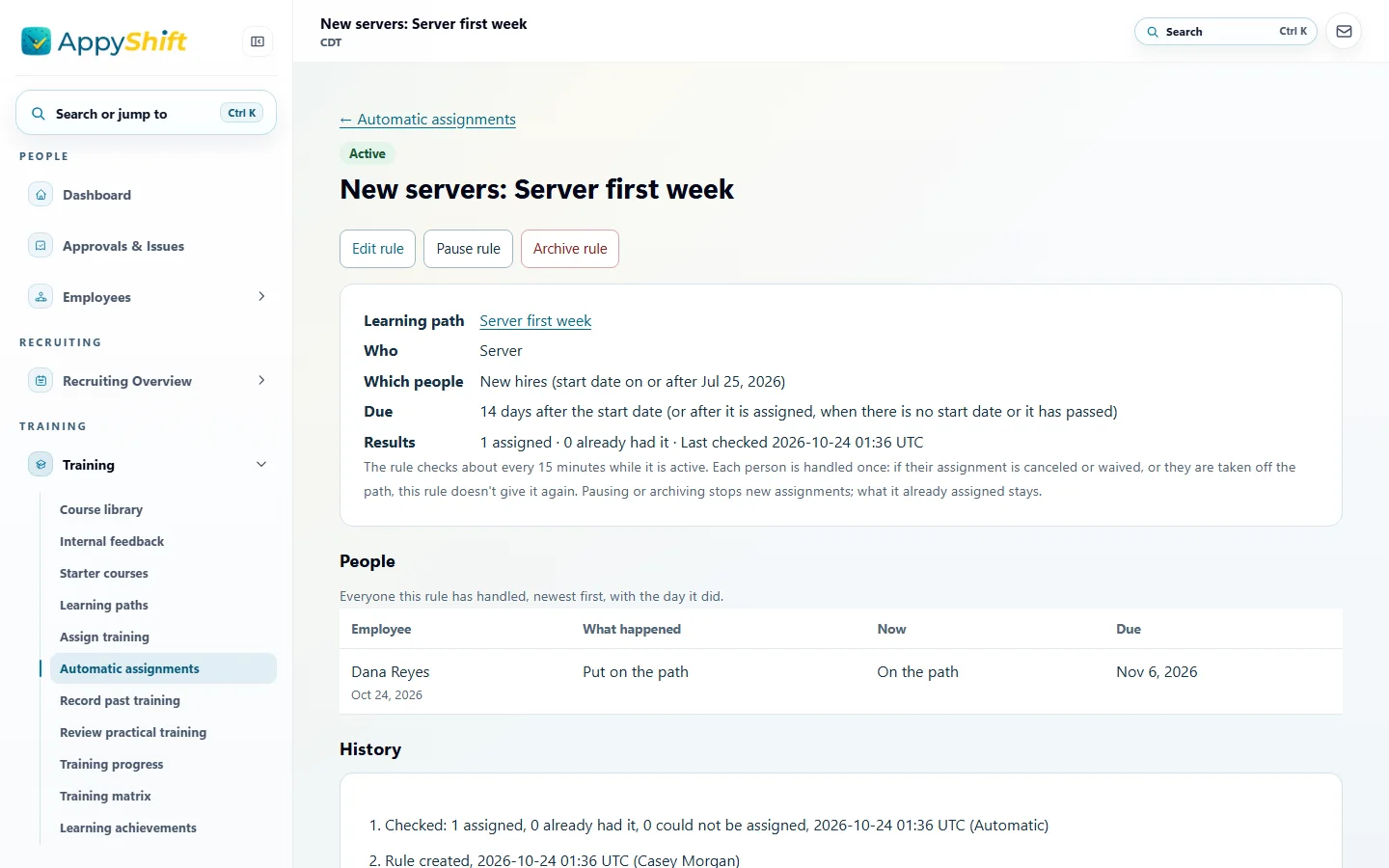
Task: Click the magnifier icon in top search
Action: pos(1153,32)
